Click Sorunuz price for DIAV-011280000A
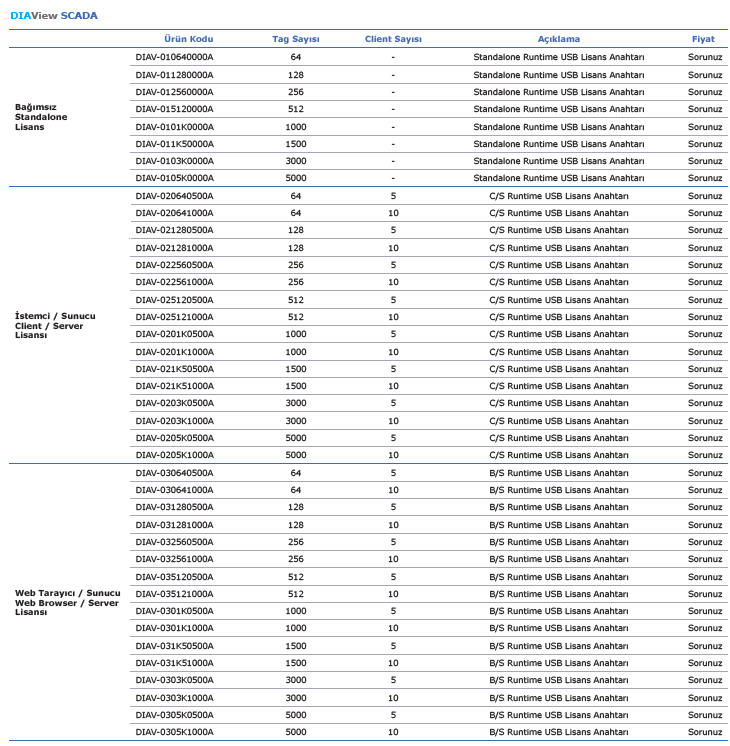730x746 pixels. (x=705, y=75)
